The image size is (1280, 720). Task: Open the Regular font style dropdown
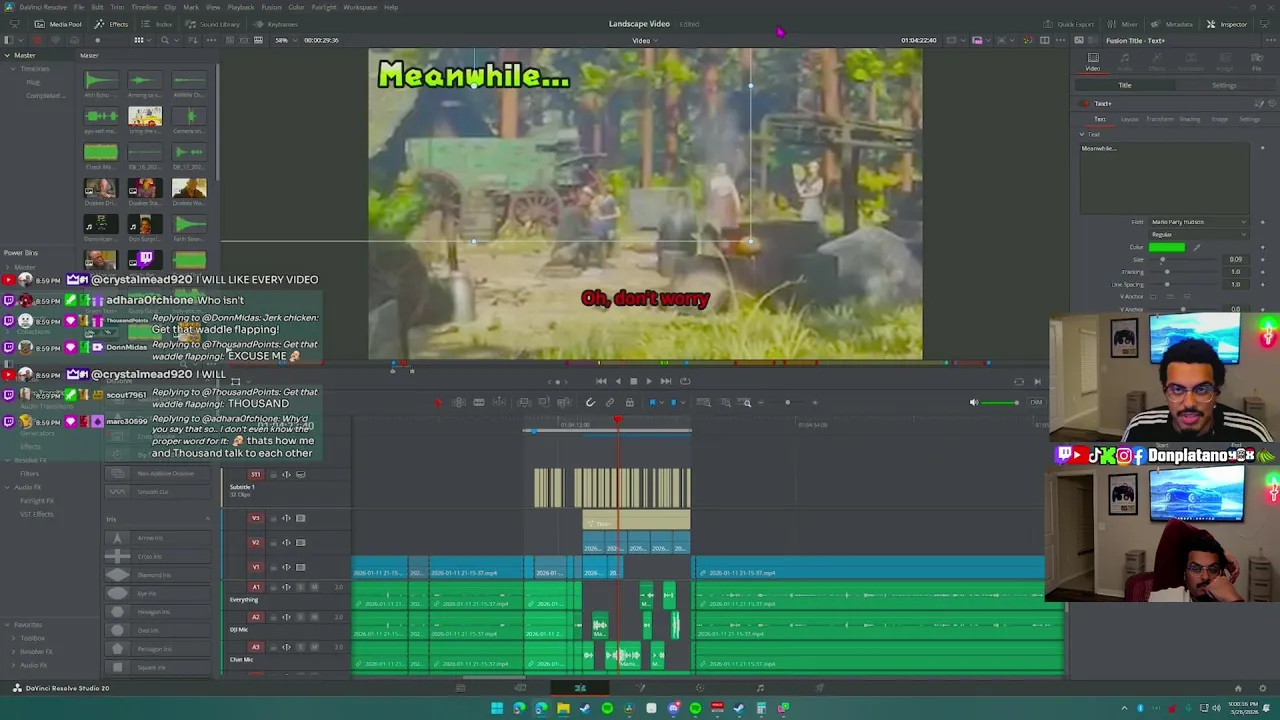pos(1198,235)
